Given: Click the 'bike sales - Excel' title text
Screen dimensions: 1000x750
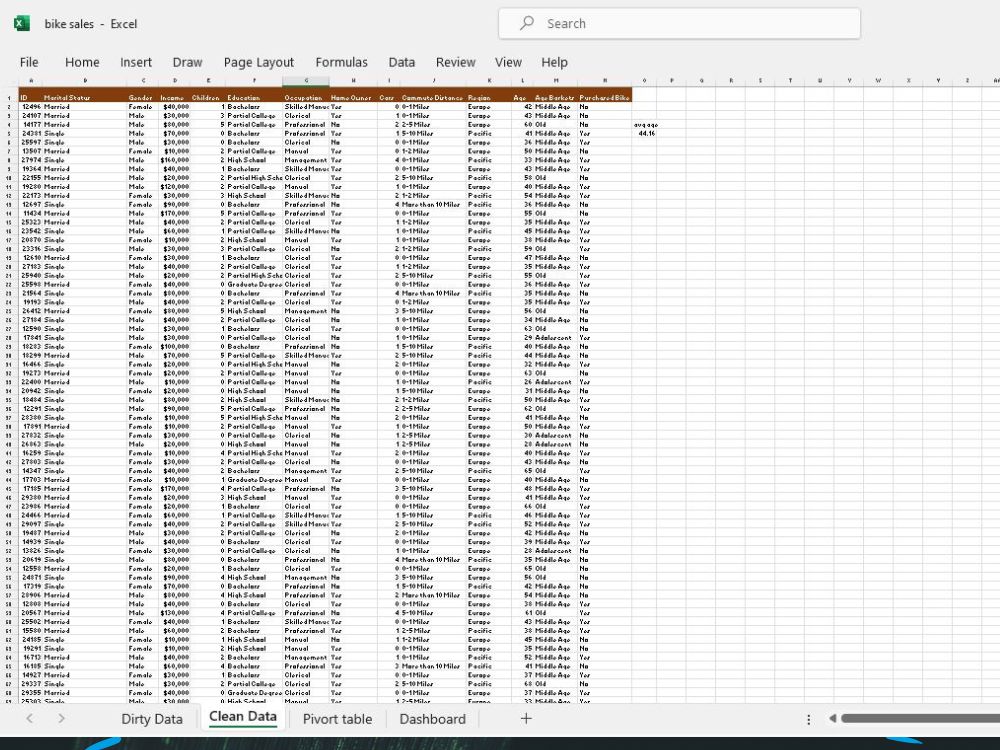Looking at the screenshot, I should point(91,24).
